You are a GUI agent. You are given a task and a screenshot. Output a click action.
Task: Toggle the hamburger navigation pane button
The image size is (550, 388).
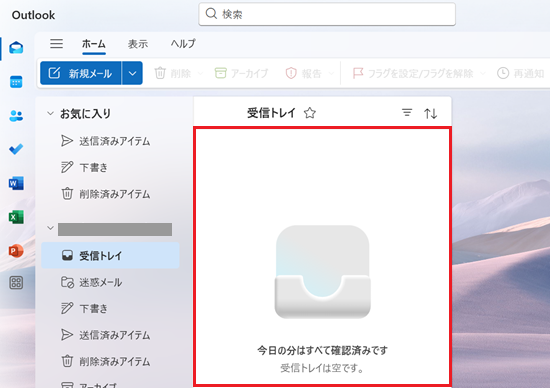(x=56, y=44)
